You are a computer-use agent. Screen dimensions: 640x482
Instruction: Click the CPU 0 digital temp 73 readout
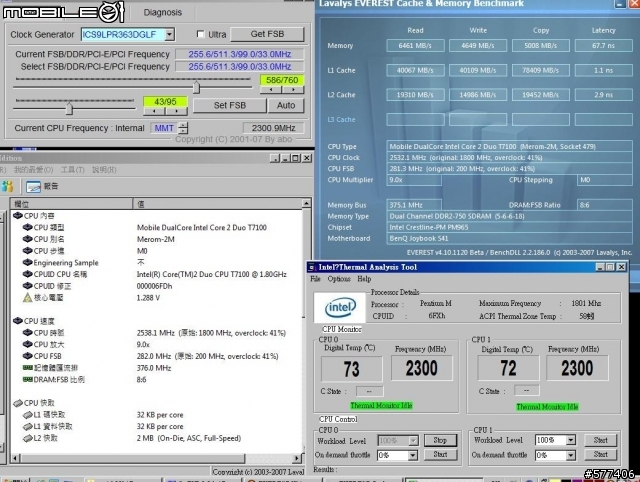[x=351, y=369]
